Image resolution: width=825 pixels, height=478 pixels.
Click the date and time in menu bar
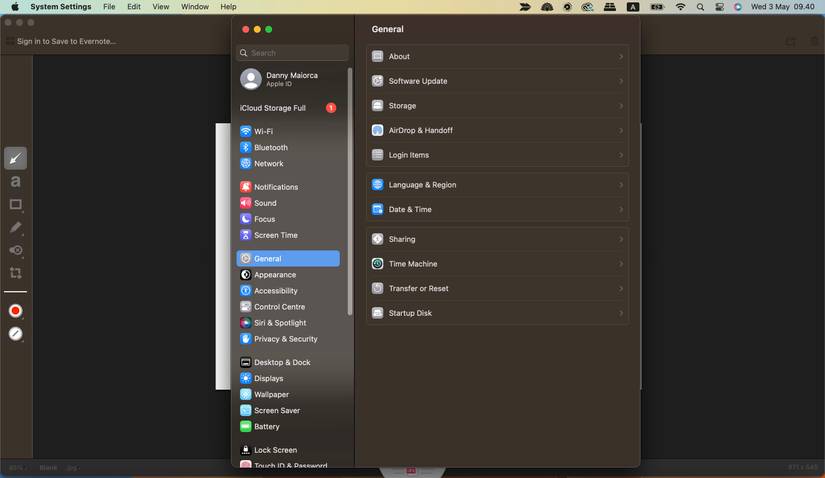point(782,6)
